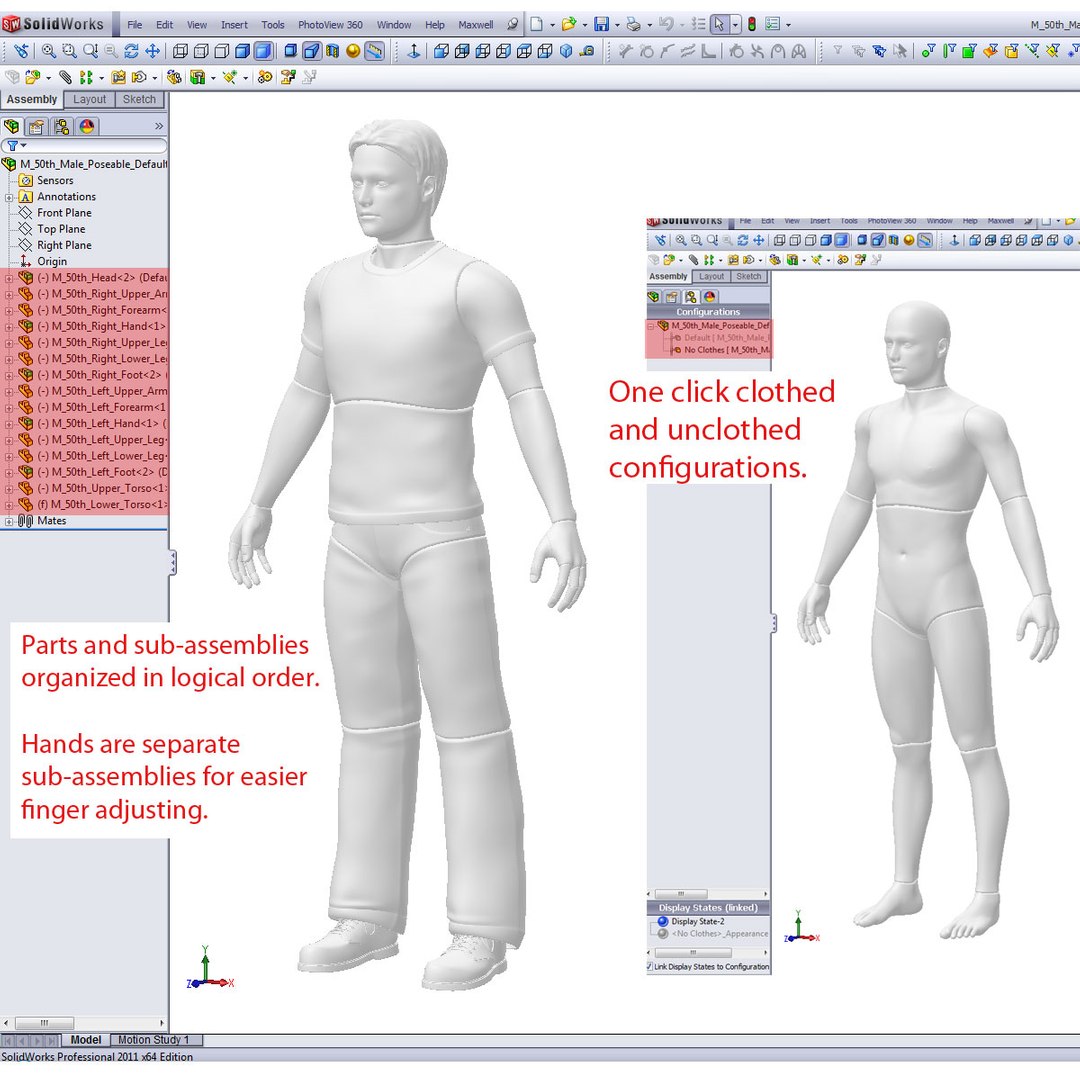This screenshot has height=1080, width=1080.
Task: Click the Open folder icon
Action: [568, 25]
